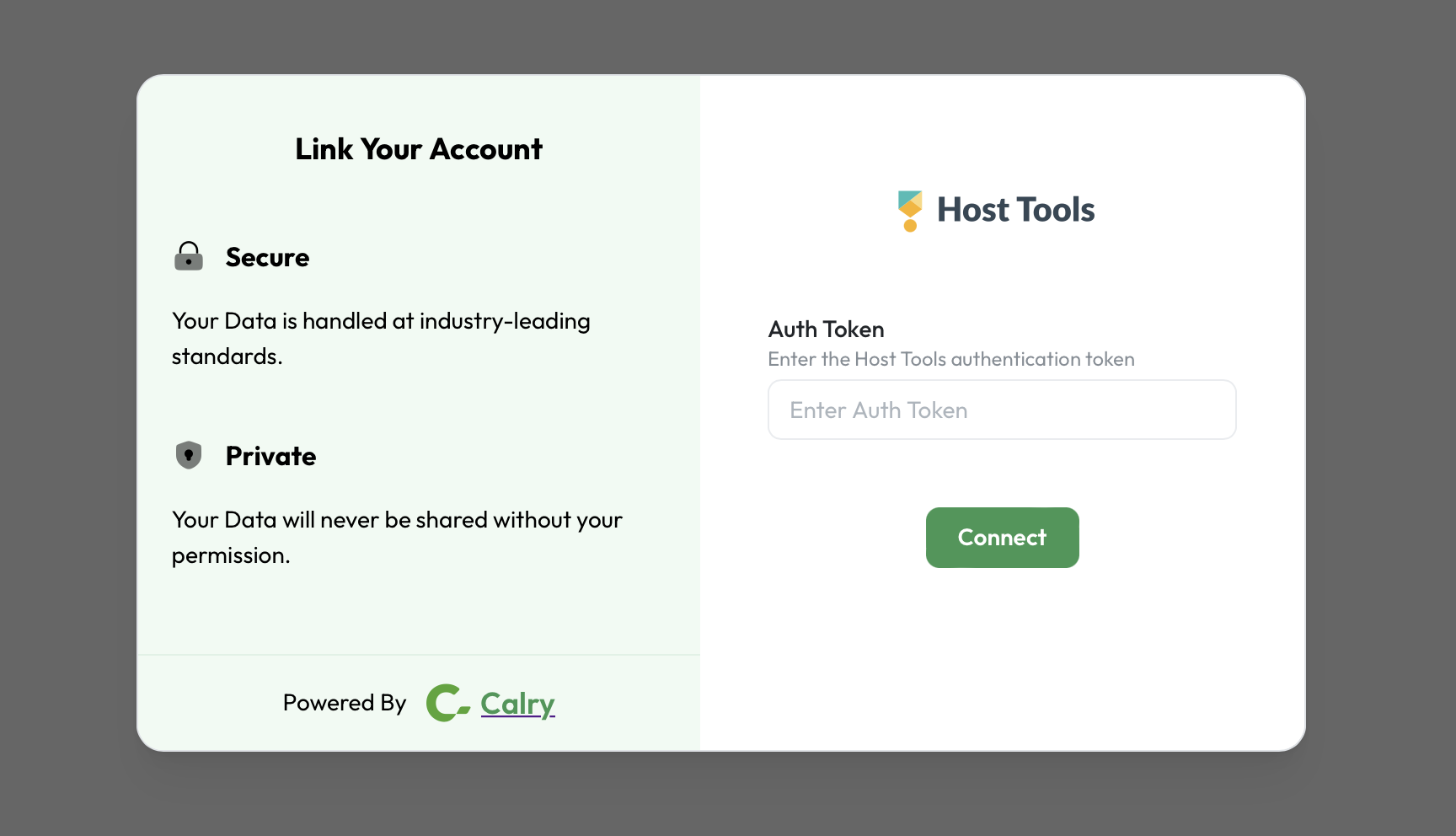Viewport: 1456px width, 836px height.
Task: Click the industry-leading standards description text
Action: point(380,338)
